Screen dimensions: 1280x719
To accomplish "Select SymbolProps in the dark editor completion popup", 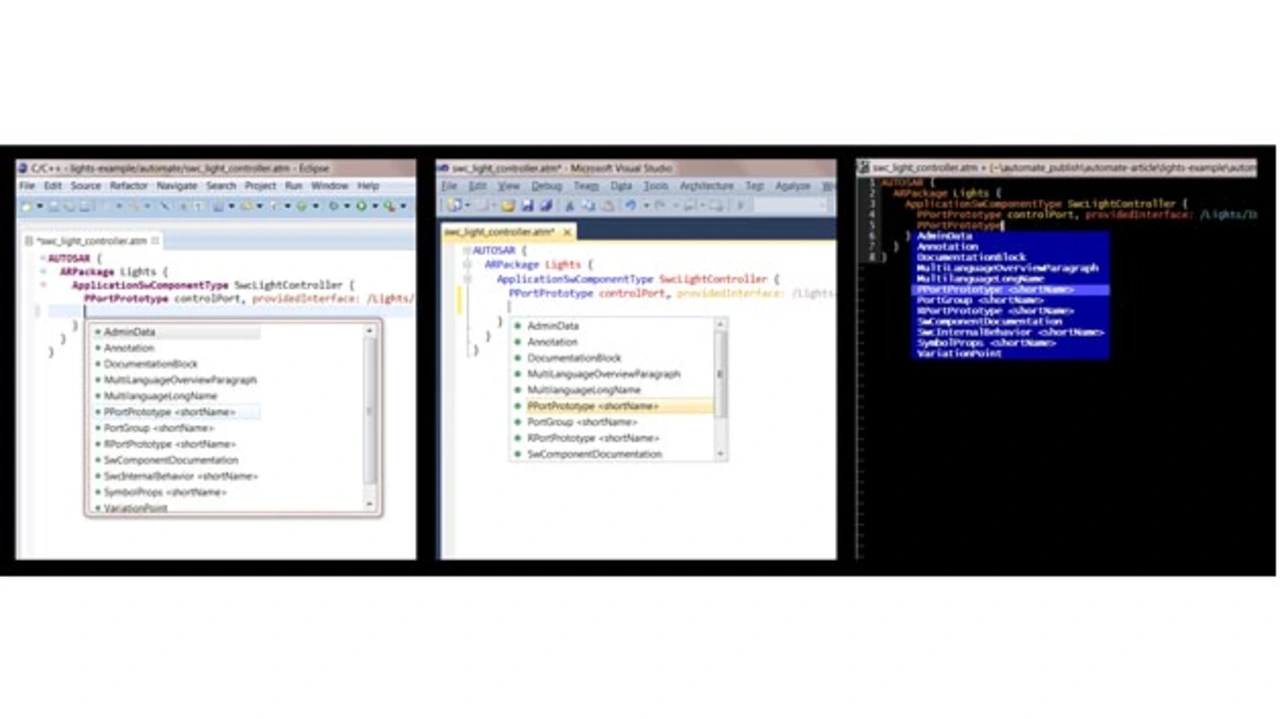I will (986, 343).
